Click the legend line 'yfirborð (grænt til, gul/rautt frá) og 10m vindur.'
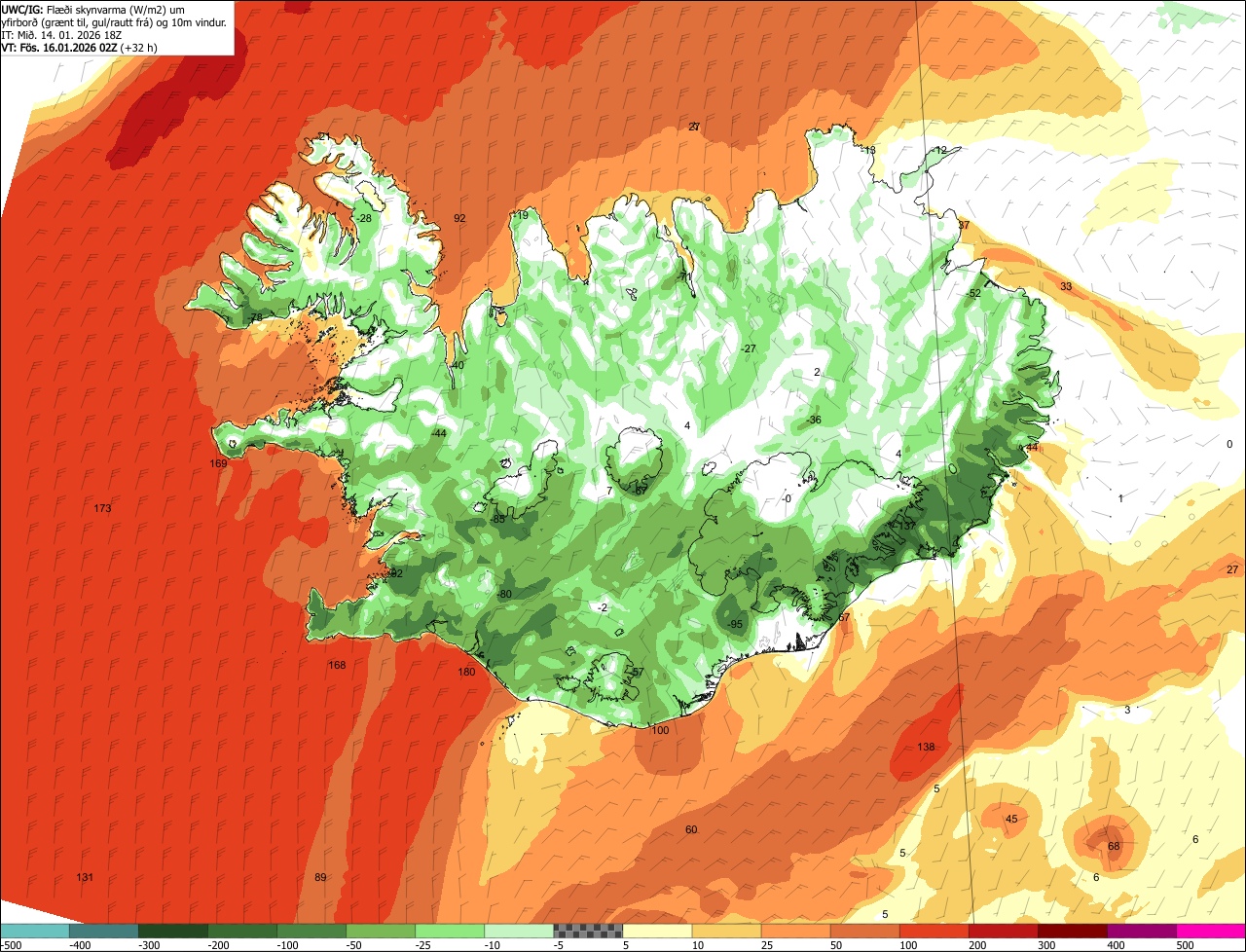Viewport: 1246px width, 952px height. pos(115,22)
